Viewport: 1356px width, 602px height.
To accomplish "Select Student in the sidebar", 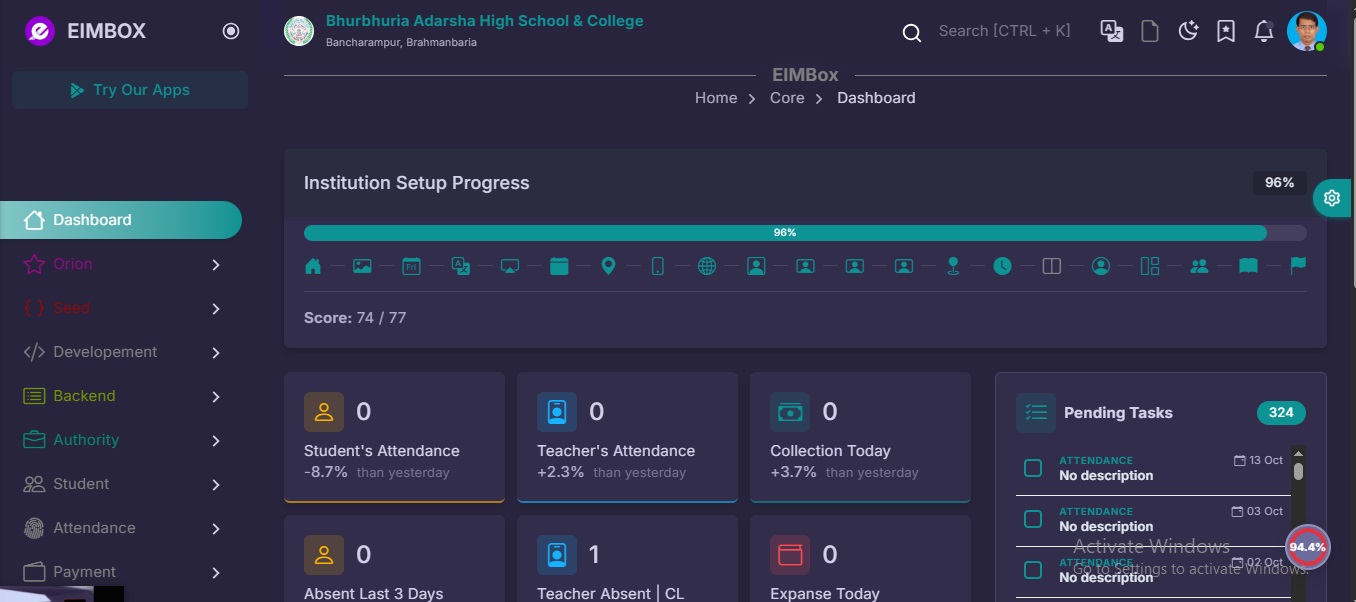I will 121,484.
